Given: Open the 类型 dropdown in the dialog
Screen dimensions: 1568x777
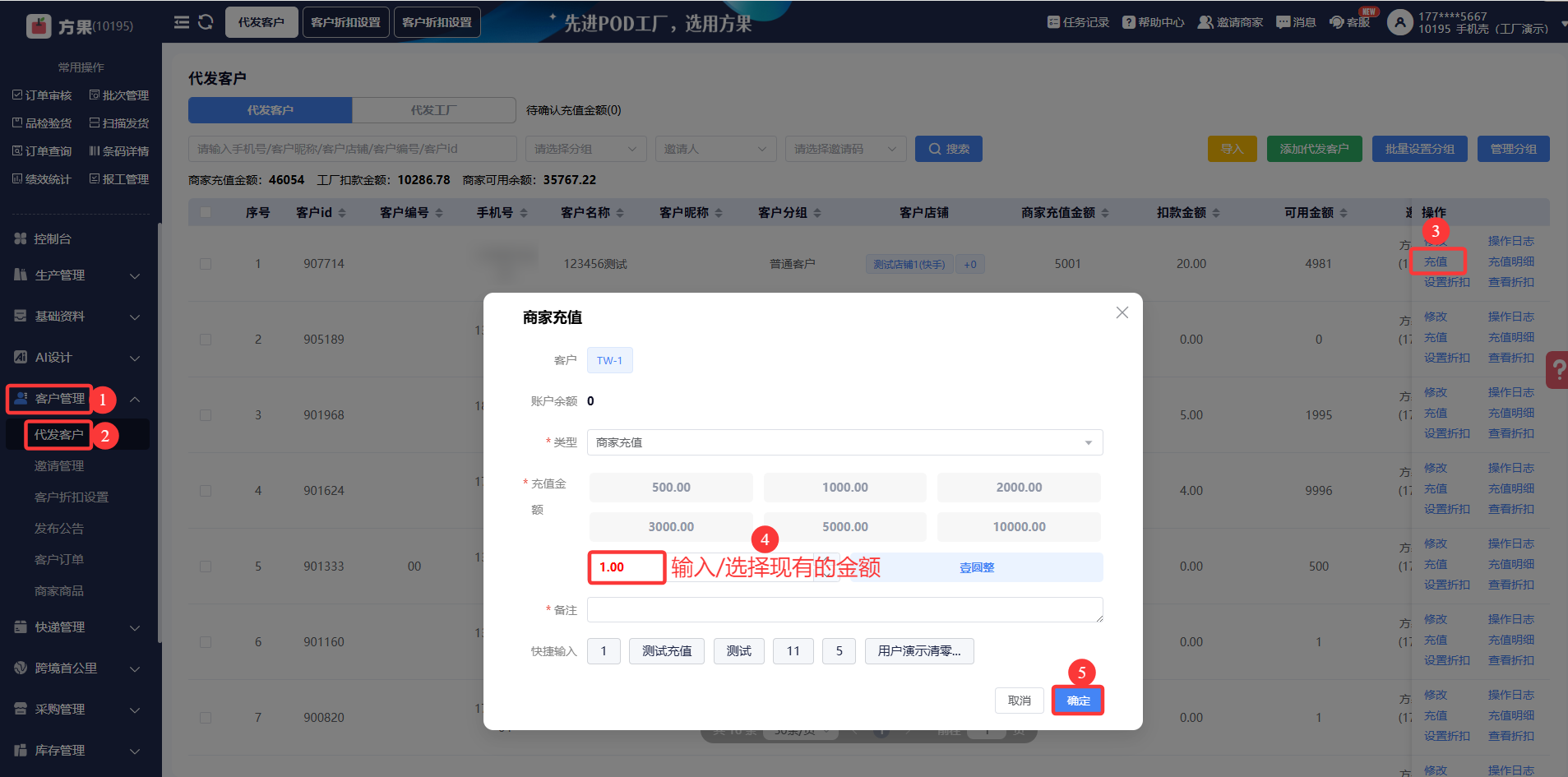Looking at the screenshot, I should [844, 442].
